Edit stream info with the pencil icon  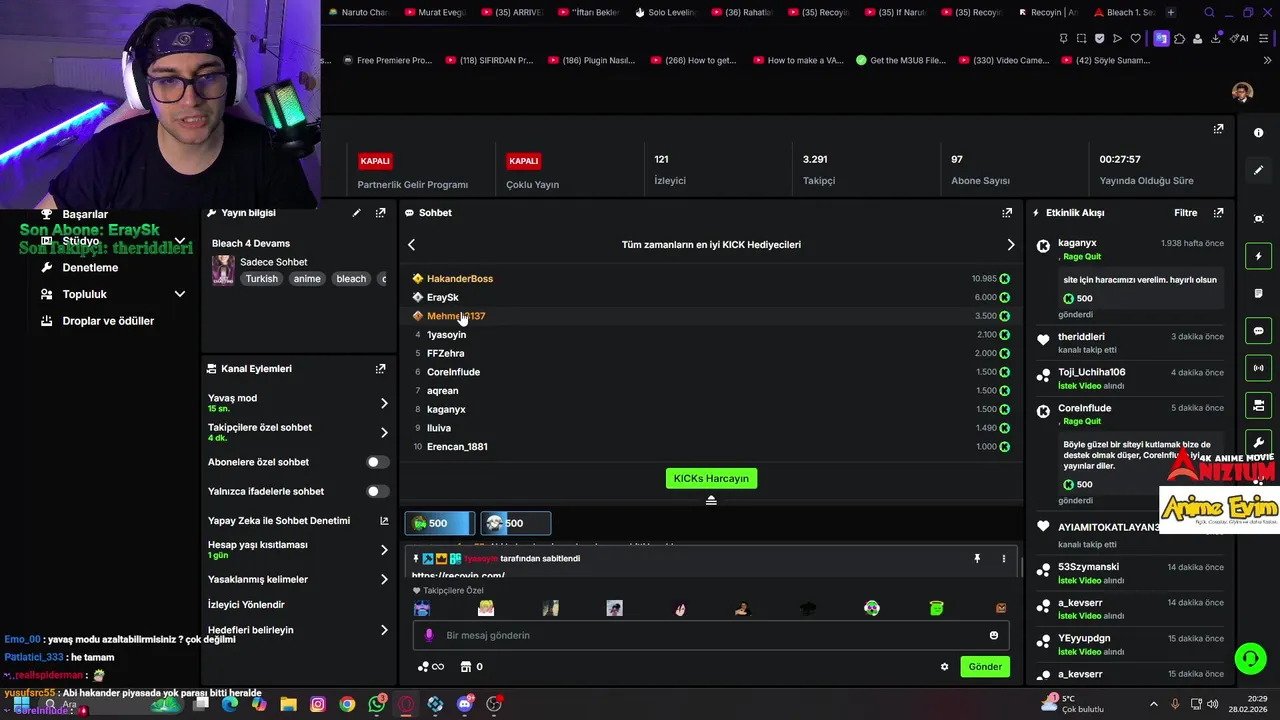(x=356, y=213)
